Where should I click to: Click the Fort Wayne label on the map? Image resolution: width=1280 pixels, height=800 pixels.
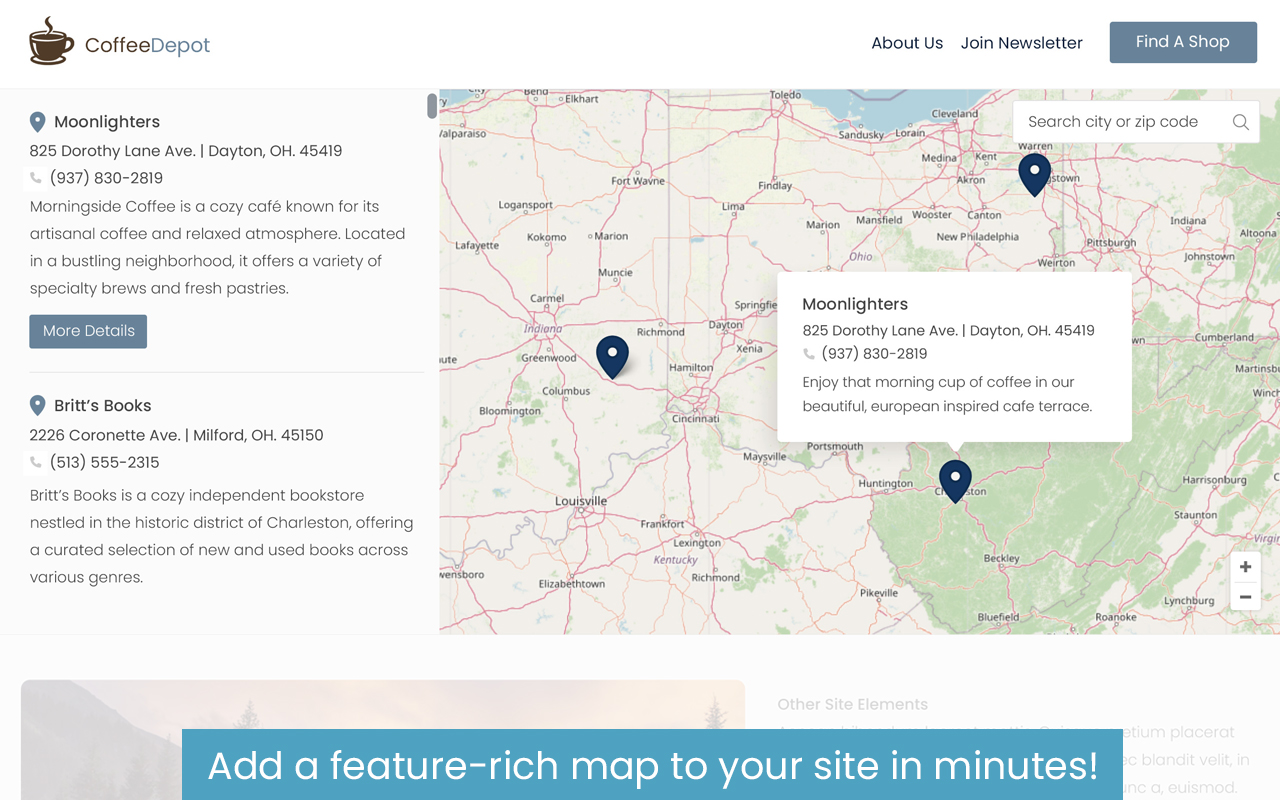pos(638,181)
